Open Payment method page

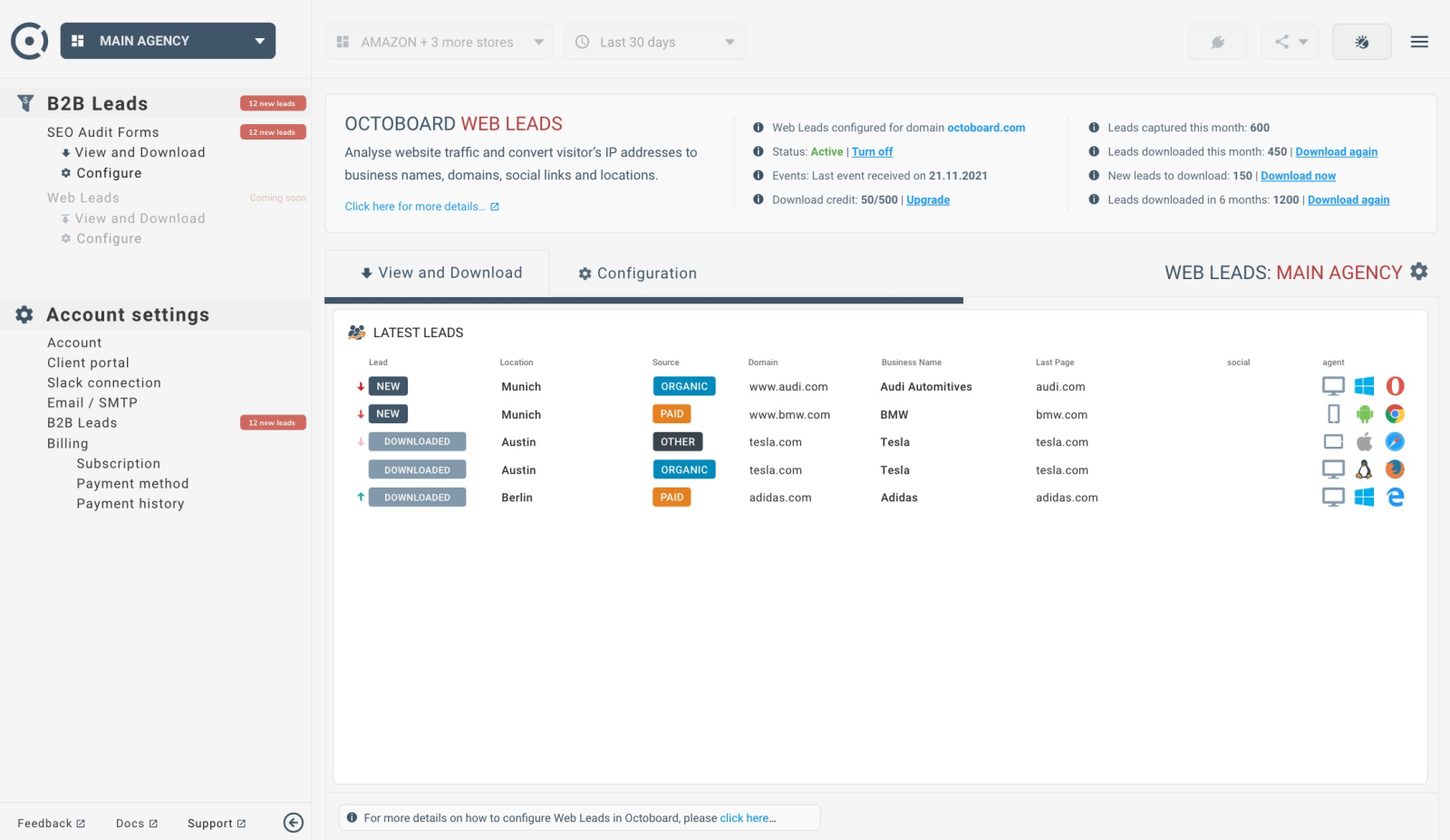[132, 484]
